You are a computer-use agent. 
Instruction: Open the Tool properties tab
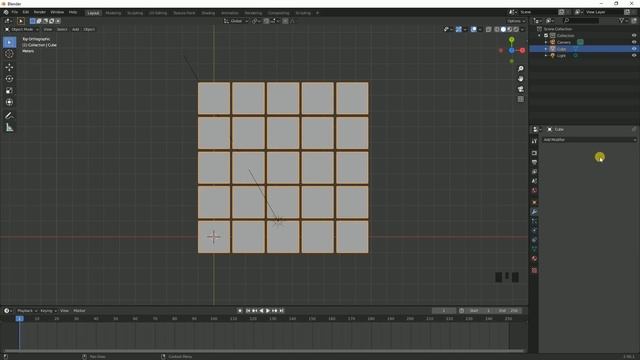point(534,141)
